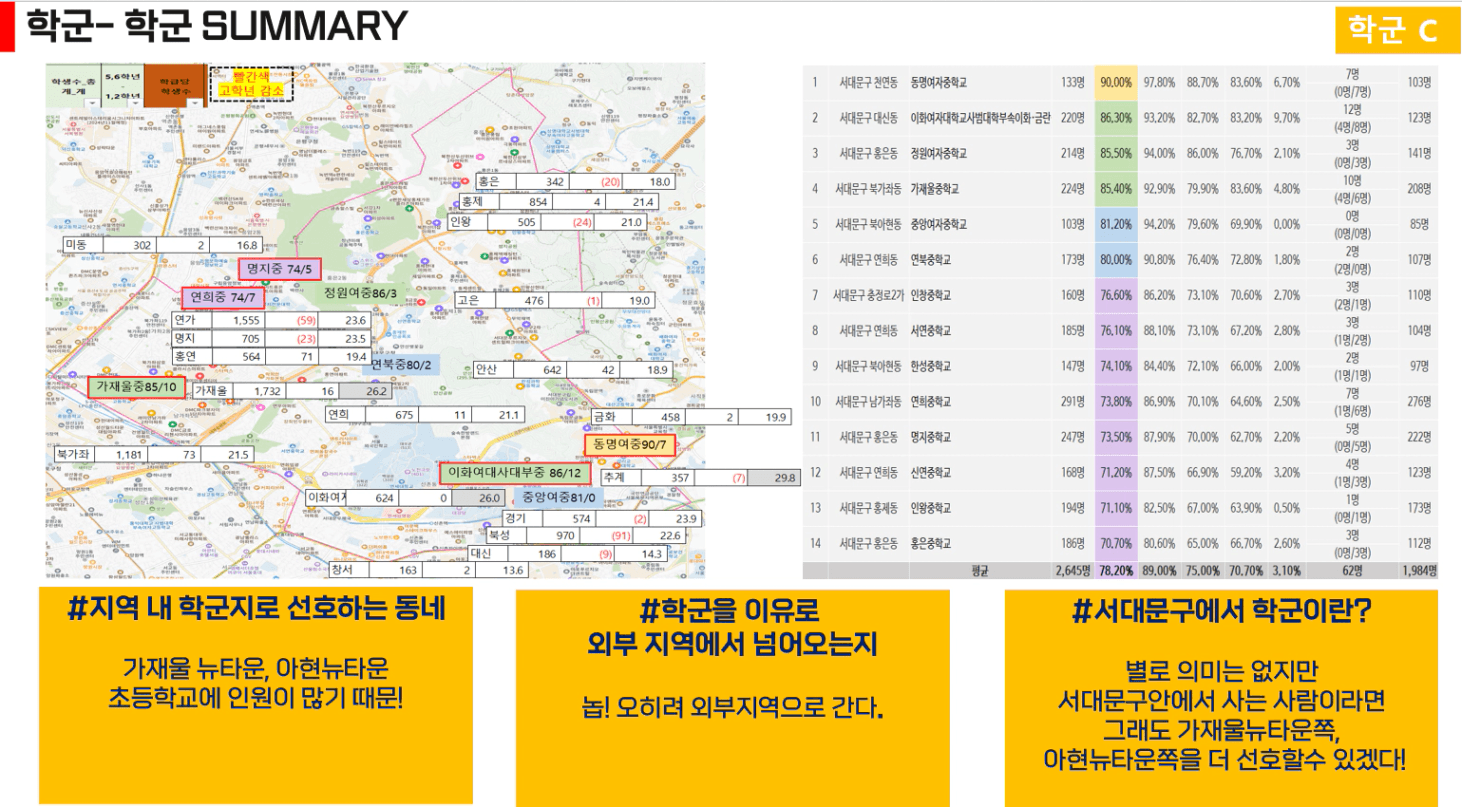1462x807 pixels.
Task: Select 이화여자대학교사범대학부속이화·금란 in the table
Action: click(x=979, y=117)
